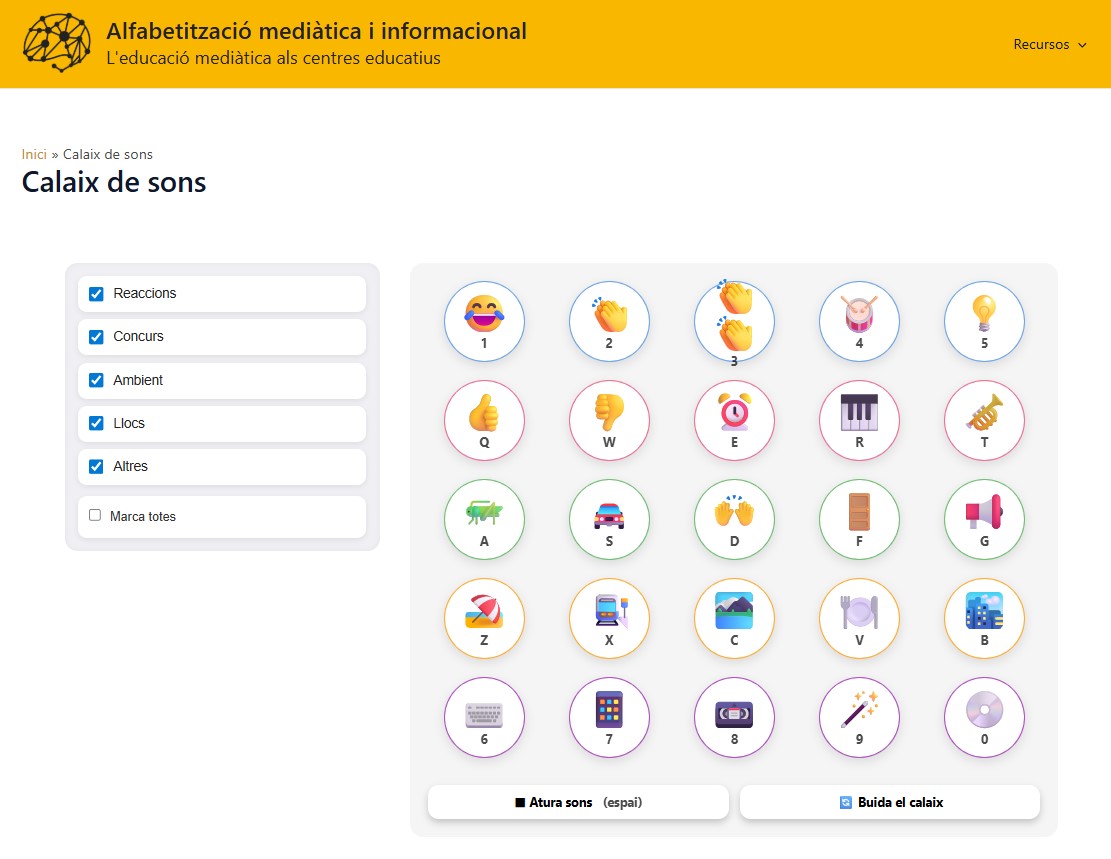Play the wooden door sound

[x=859, y=518]
